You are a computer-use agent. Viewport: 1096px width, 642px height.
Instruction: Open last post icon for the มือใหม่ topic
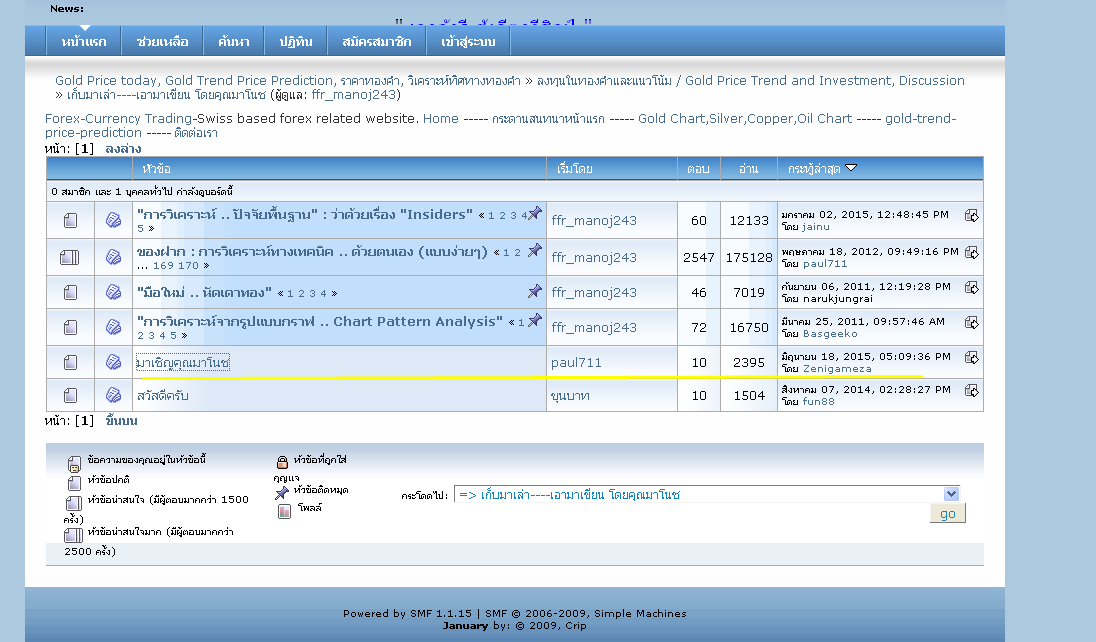point(972,287)
